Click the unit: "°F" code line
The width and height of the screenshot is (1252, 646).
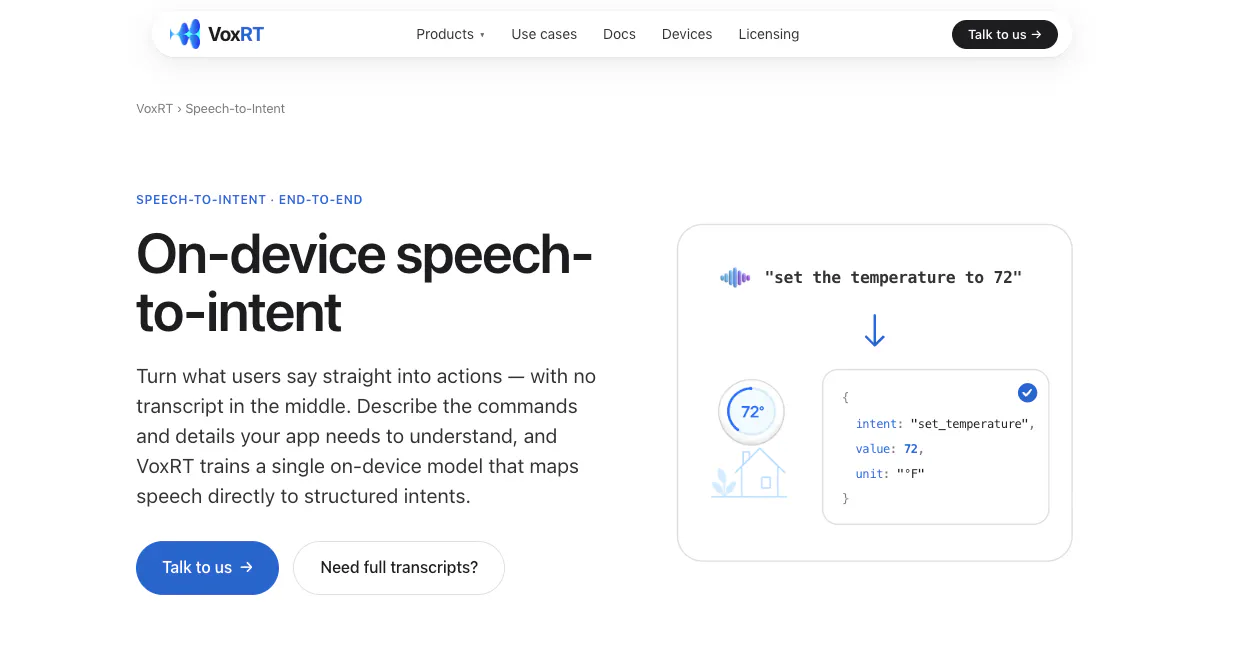click(890, 474)
